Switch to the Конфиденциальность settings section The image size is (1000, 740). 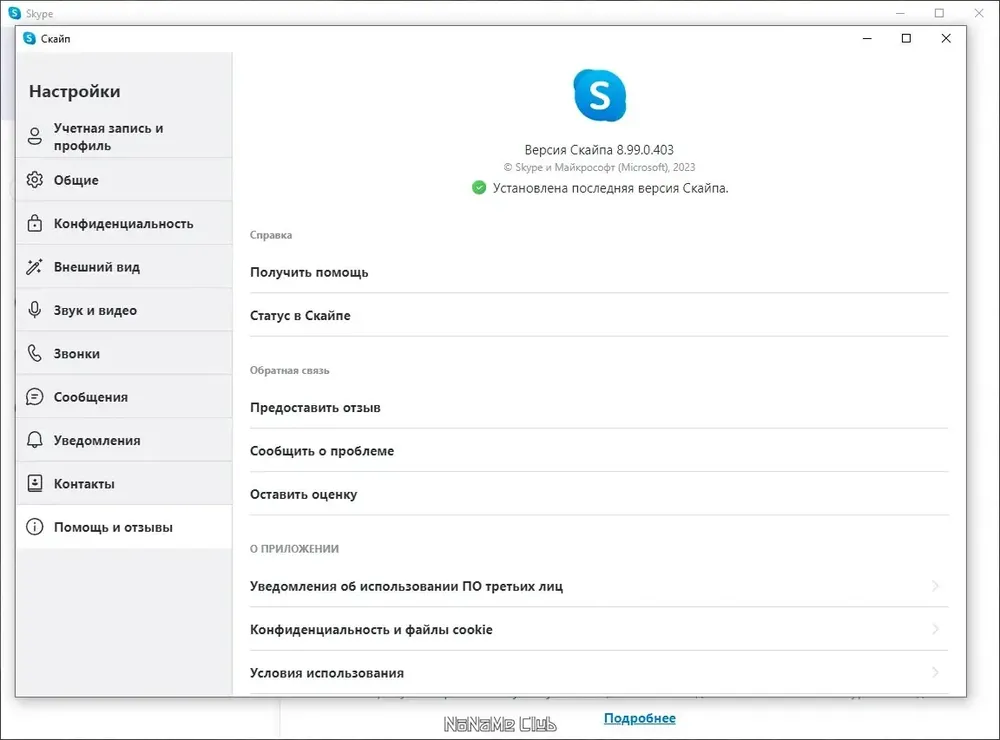tap(124, 223)
